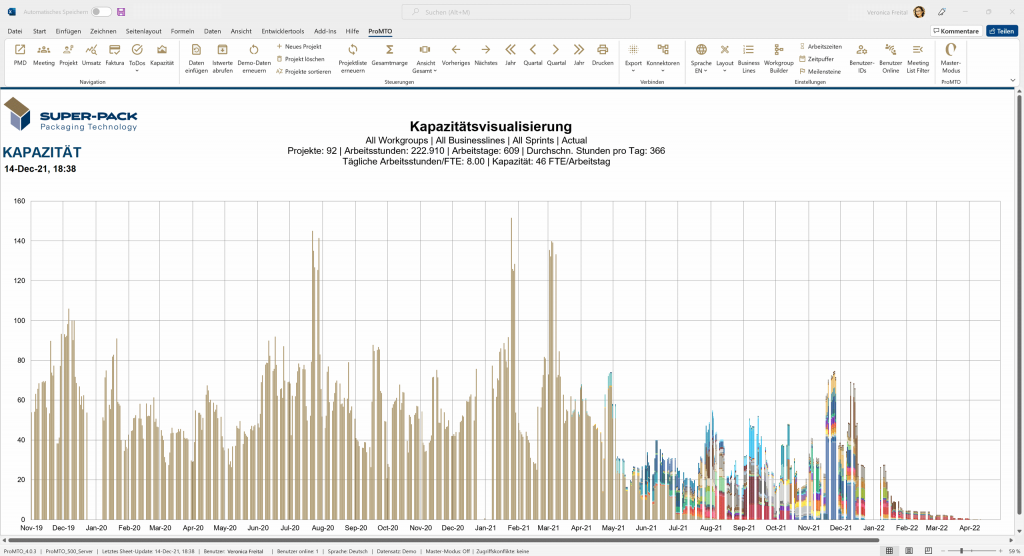
Task: Click Projektliste erneuern refresh icon
Action: (353, 54)
